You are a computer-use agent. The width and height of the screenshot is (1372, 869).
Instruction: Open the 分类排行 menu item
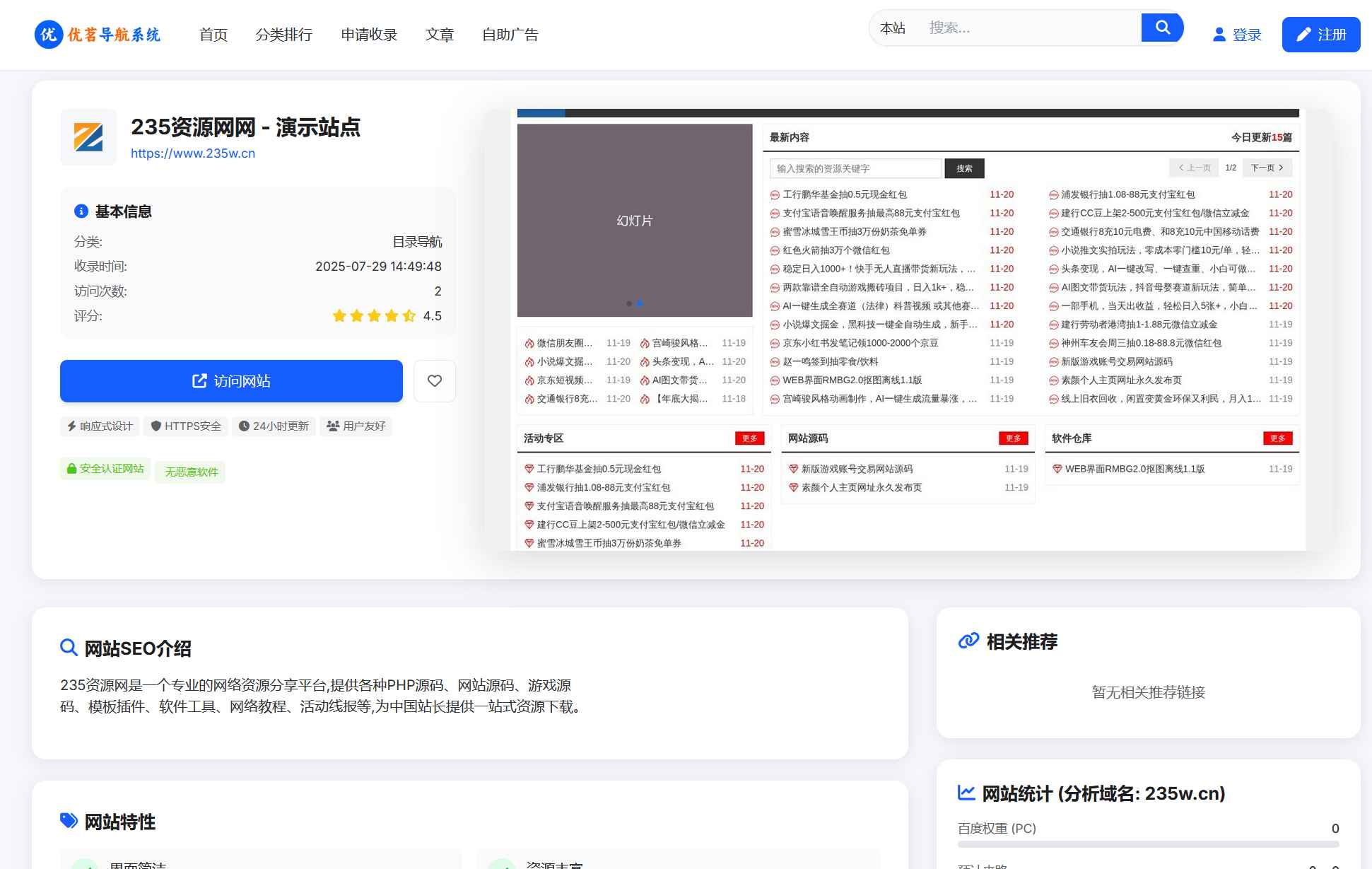[x=284, y=35]
